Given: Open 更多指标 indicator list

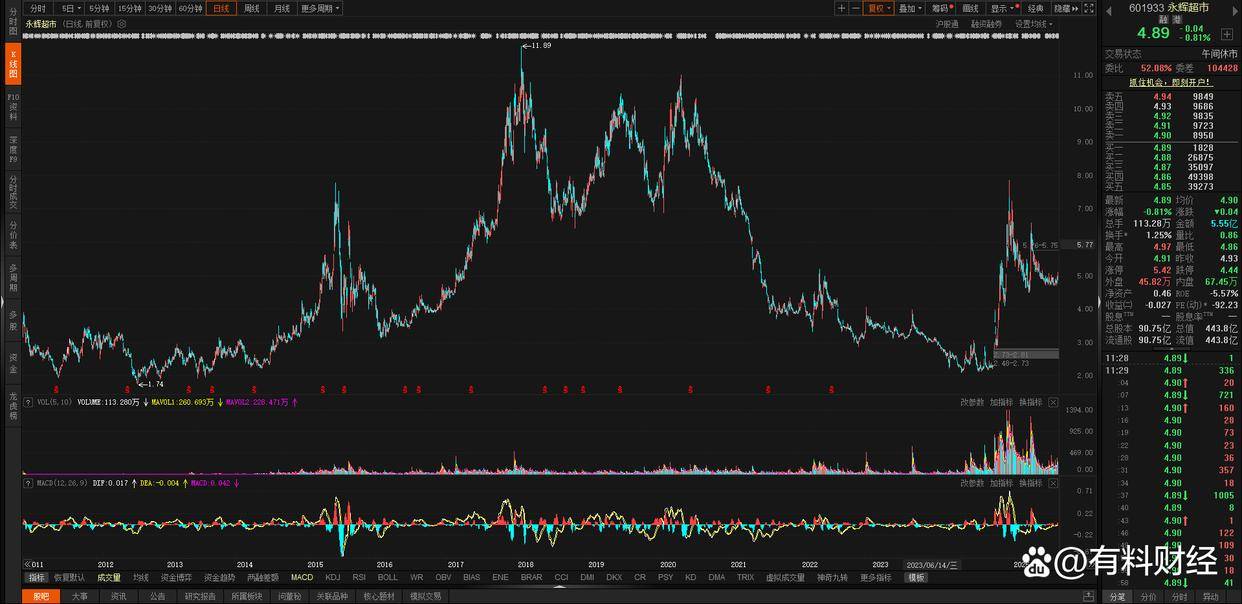Looking at the screenshot, I should pos(875,578).
